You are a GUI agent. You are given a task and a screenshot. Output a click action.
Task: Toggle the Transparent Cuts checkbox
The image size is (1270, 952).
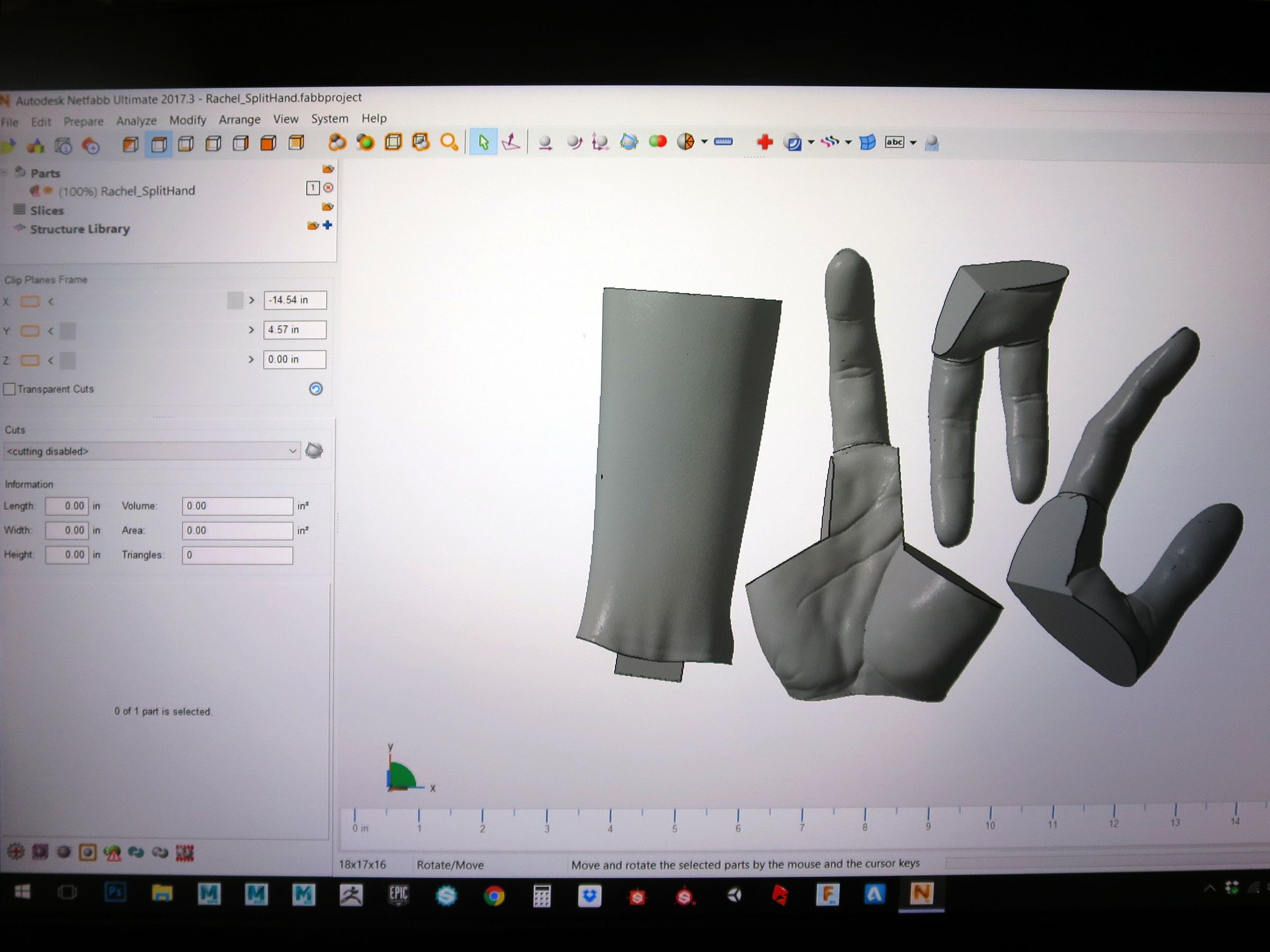[x=10, y=389]
